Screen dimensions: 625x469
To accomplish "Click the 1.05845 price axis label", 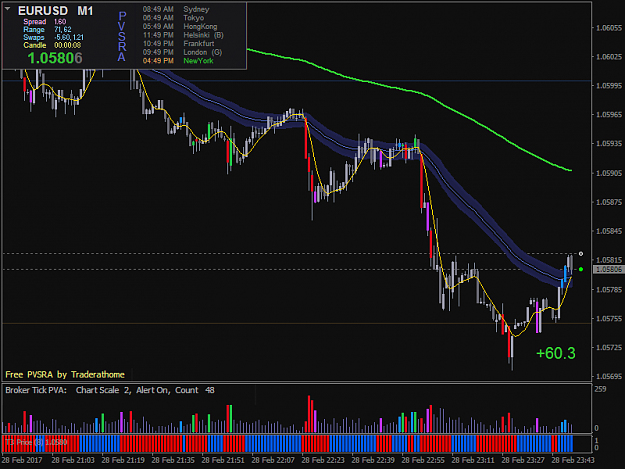I will [609, 231].
